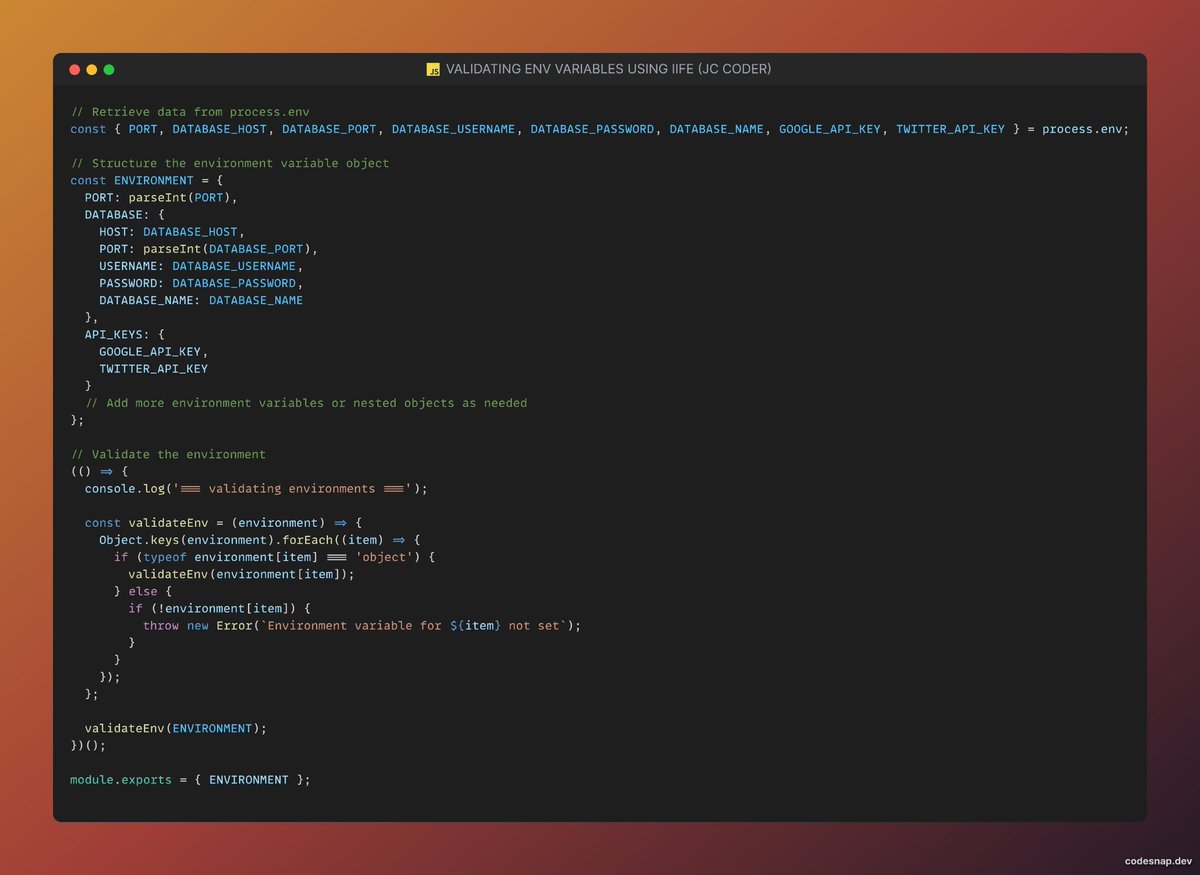The height and width of the screenshot is (875, 1200).
Task: Click the recursive call 'validateEnv(environment[item]);'
Action: 241,574
